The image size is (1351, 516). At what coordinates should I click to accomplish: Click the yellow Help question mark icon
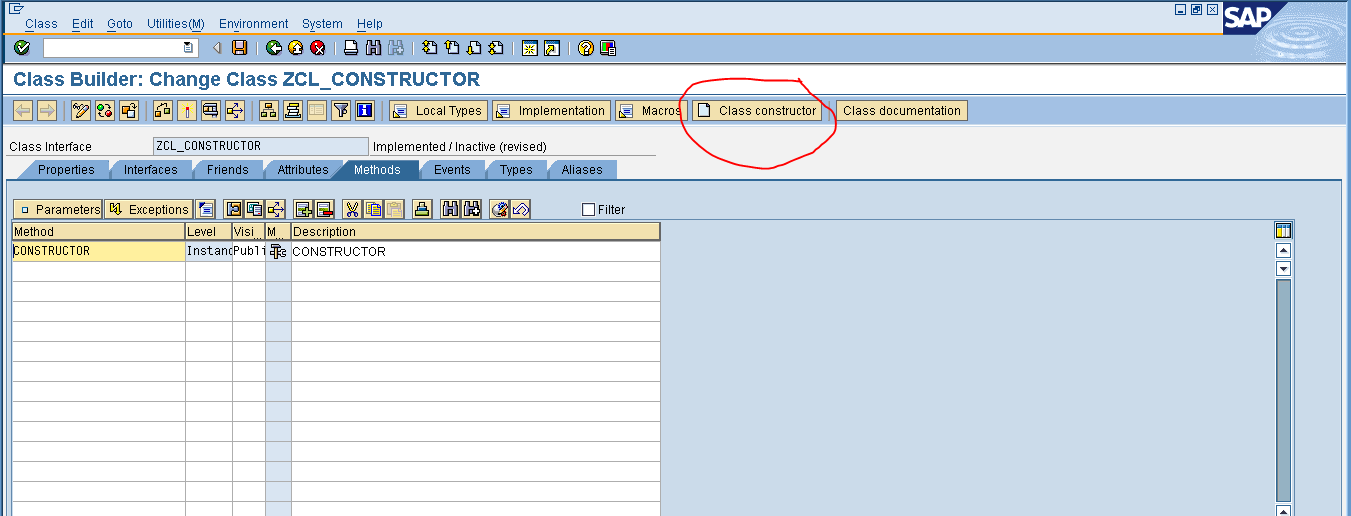(x=586, y=47)
